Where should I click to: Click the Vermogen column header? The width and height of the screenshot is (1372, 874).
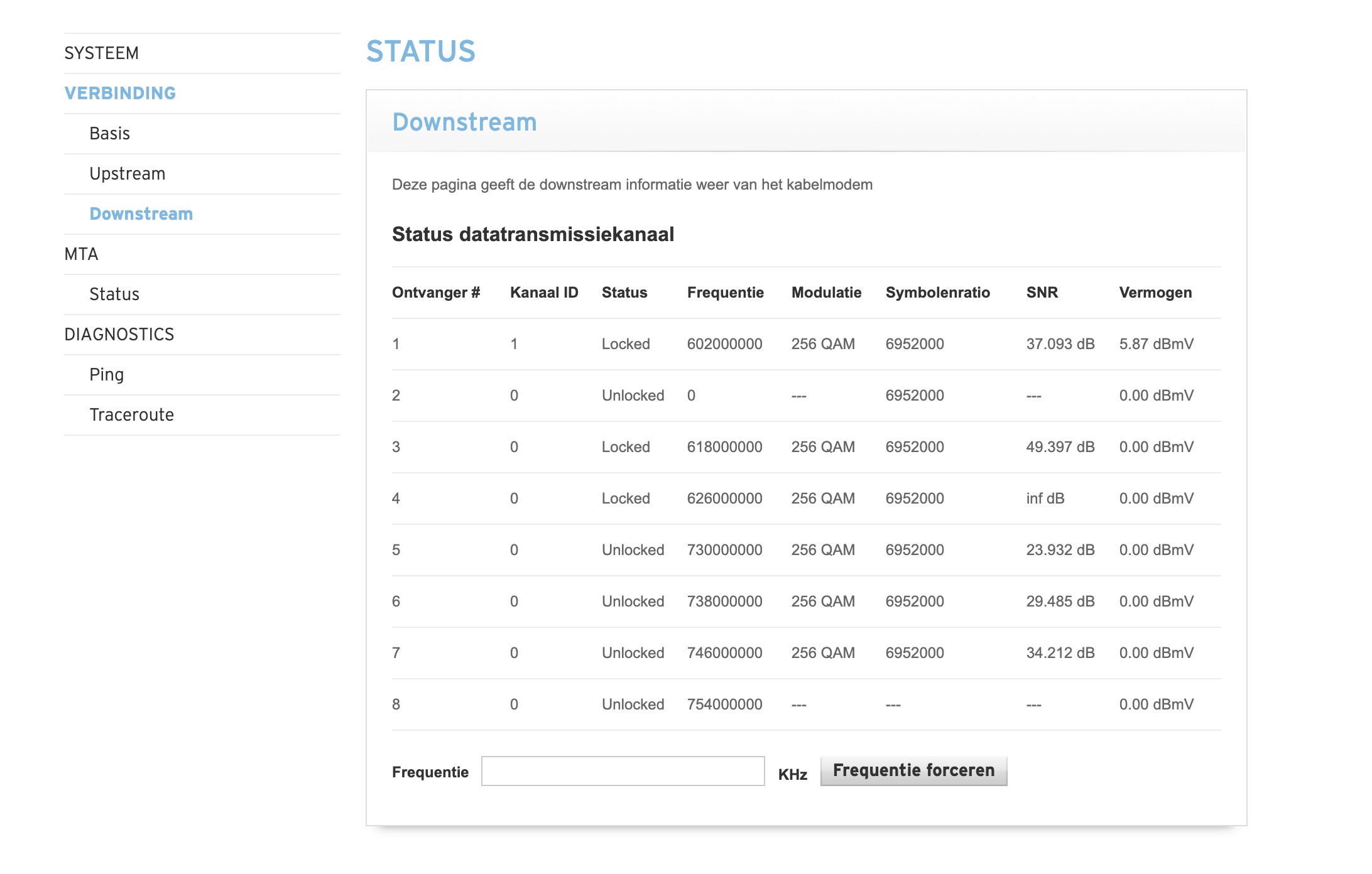pos(1155,293)
